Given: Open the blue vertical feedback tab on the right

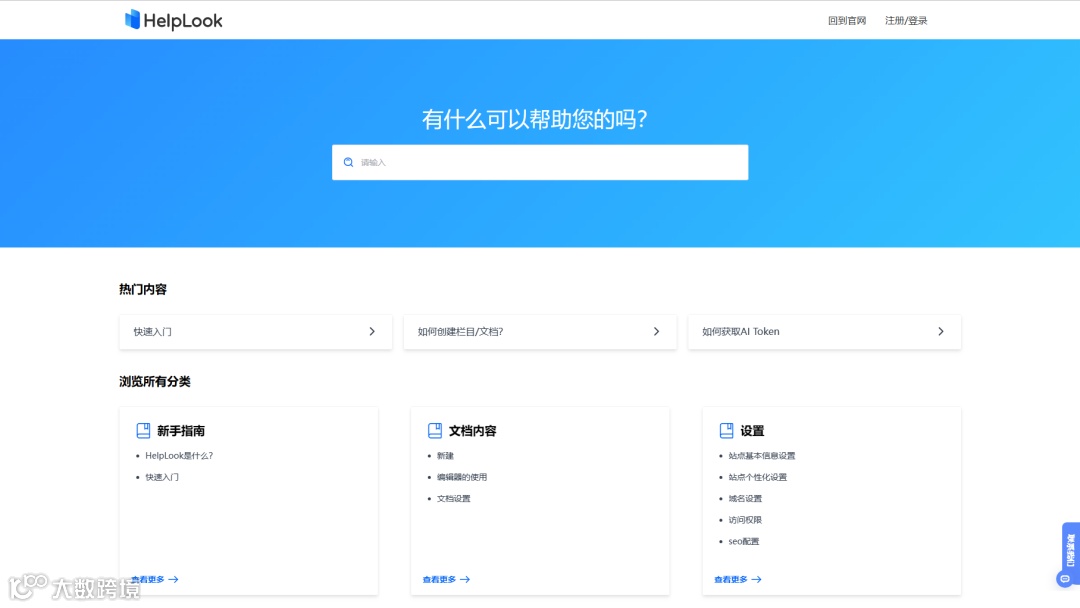Looking at the screenshot, I should (1069, 552).
